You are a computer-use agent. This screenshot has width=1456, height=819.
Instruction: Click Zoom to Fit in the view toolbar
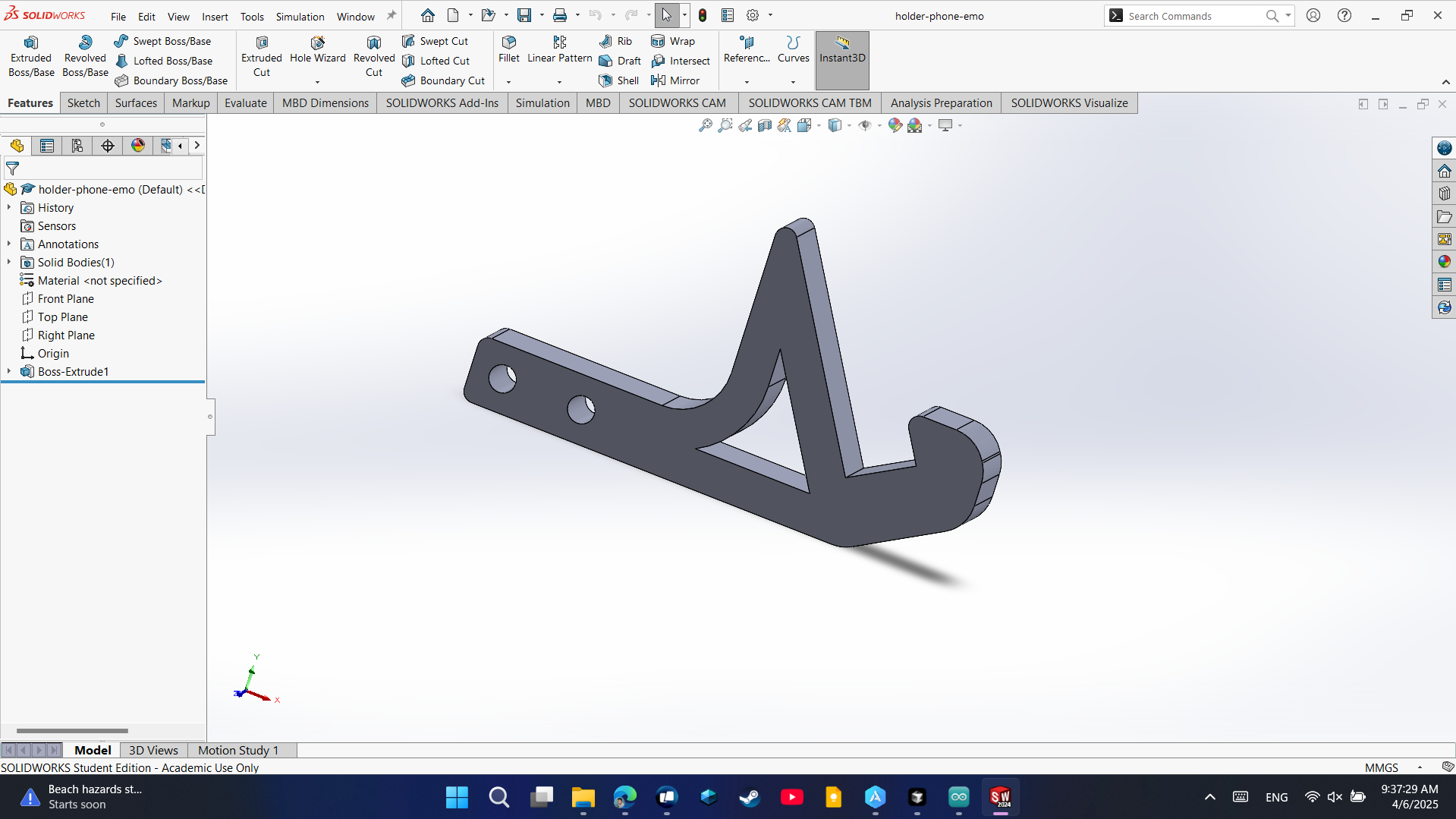point(706,125)
